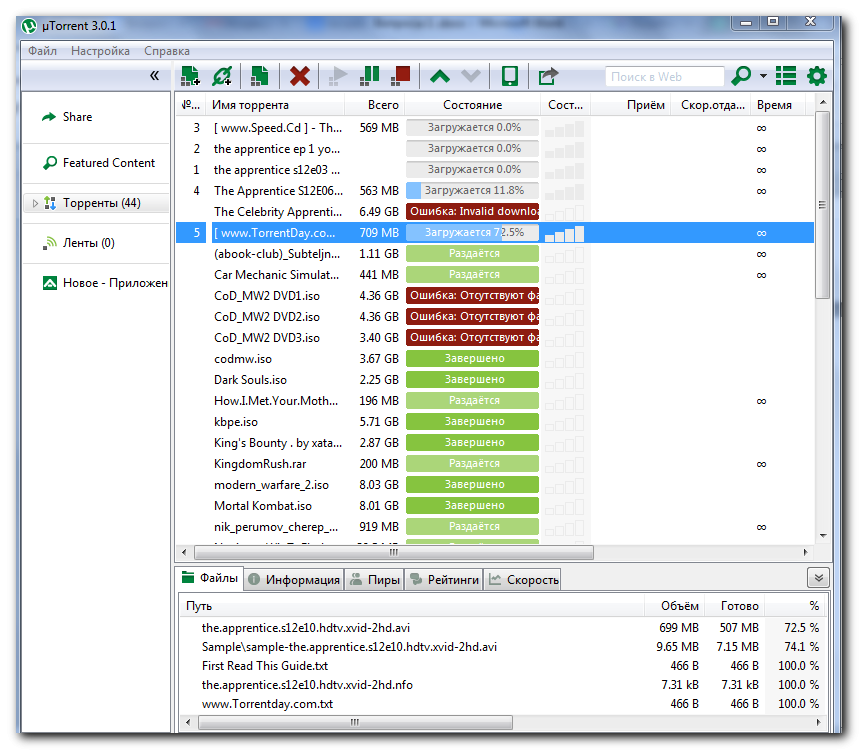Click the Pause torrent icon
This screenshot has width=859, height=750.
click(369, 76)
